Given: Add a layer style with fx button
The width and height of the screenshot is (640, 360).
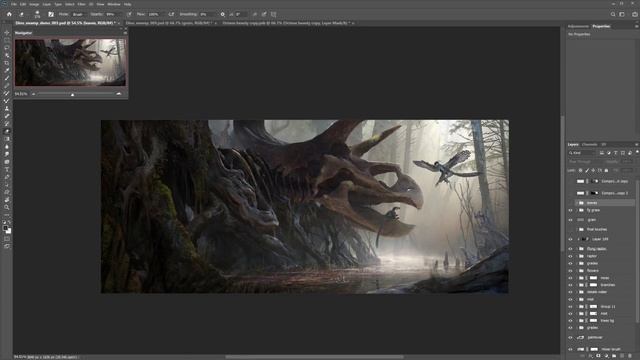Looking at the screenshot, I should click(591, 356).
